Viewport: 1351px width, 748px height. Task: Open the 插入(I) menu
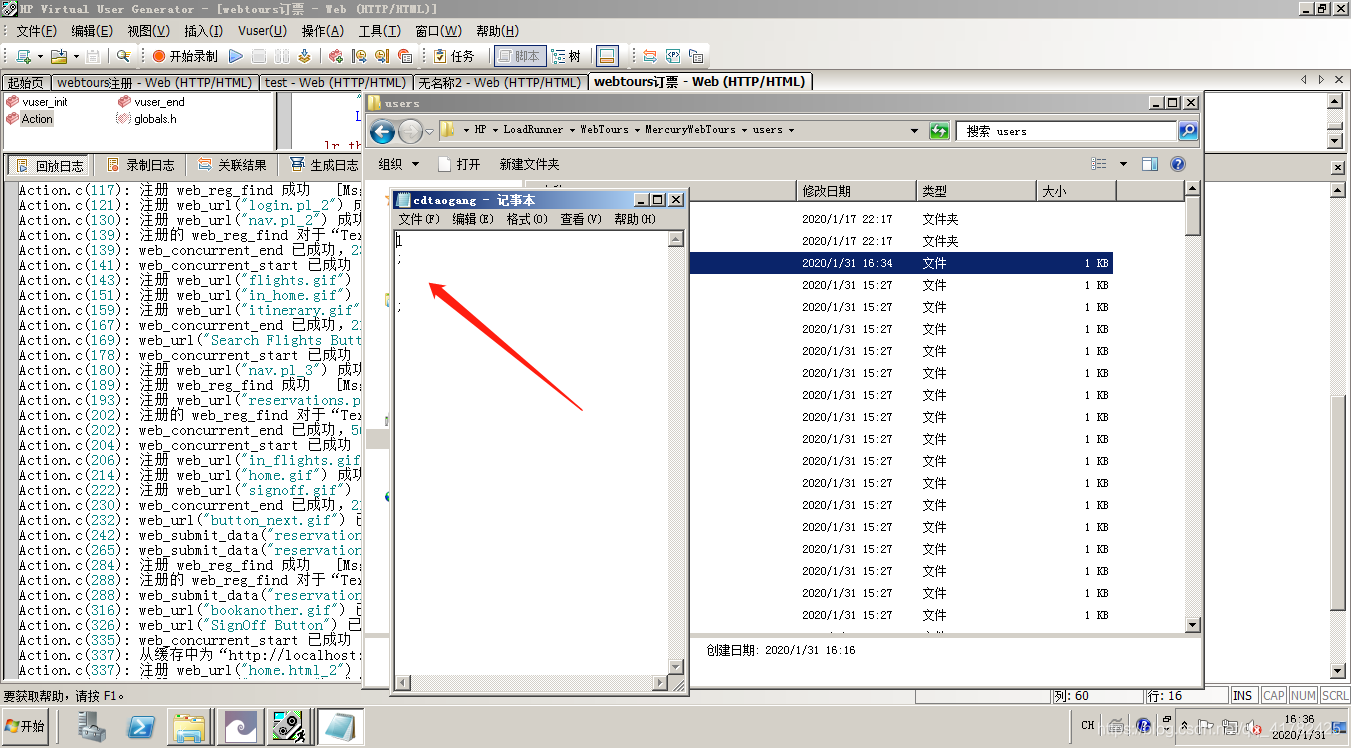204,31
